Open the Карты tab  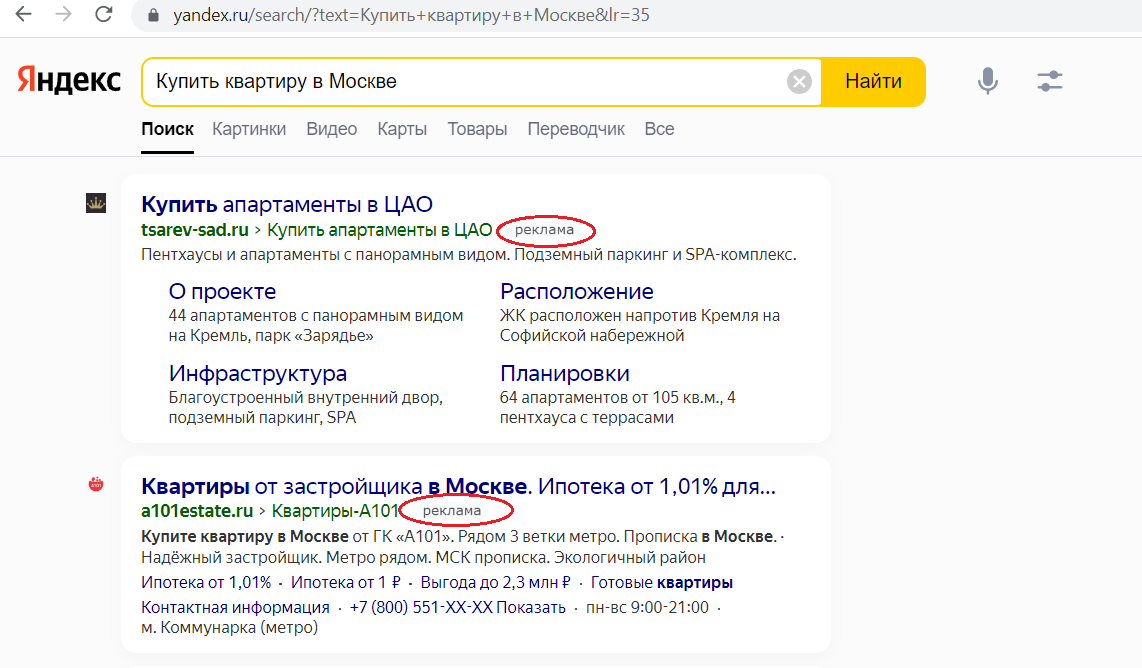click(402, 130)
